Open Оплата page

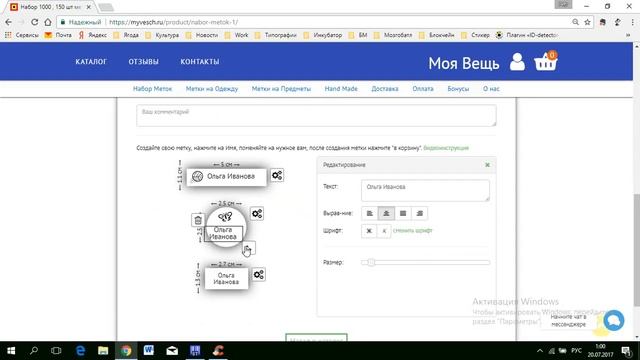pyautogui.click(x=423, y=89)
